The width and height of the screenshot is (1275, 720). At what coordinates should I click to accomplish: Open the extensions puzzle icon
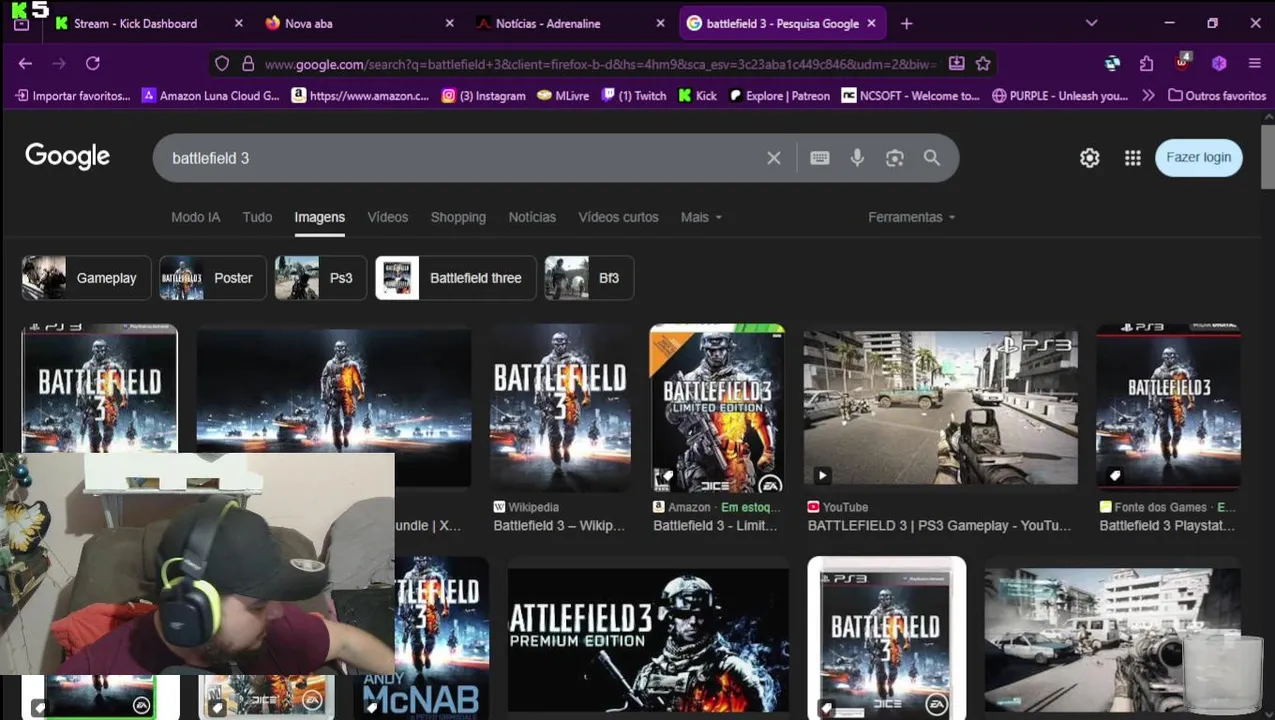[x=1146, y=63]
